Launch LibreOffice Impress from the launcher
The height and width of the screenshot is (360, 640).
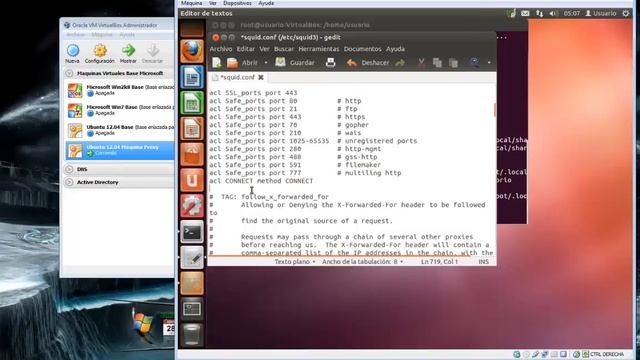192,128
